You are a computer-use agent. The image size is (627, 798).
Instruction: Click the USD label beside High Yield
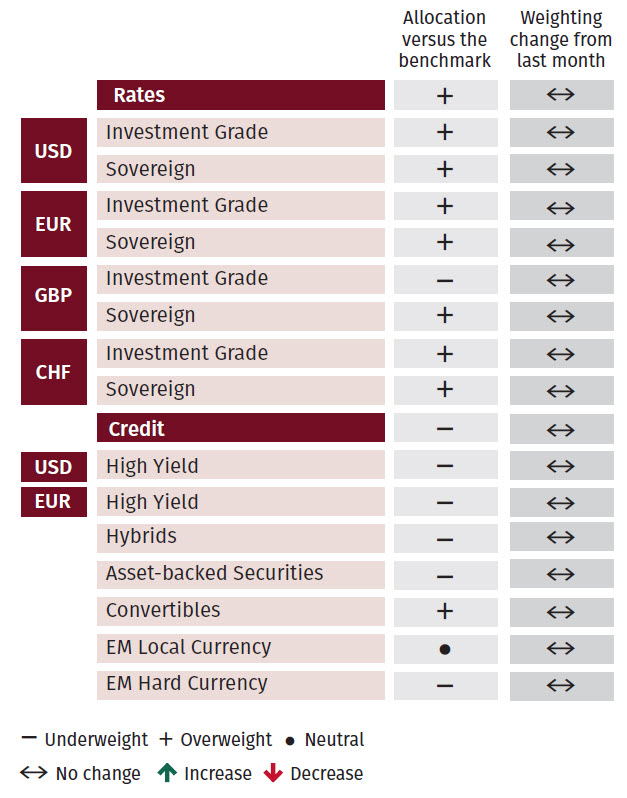54,466
